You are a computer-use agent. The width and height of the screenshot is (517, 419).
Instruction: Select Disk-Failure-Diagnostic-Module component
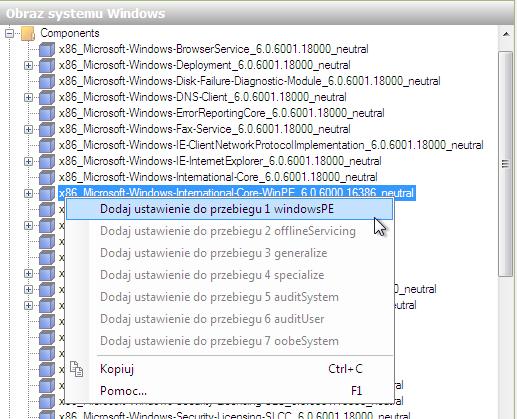coord(250,81)
